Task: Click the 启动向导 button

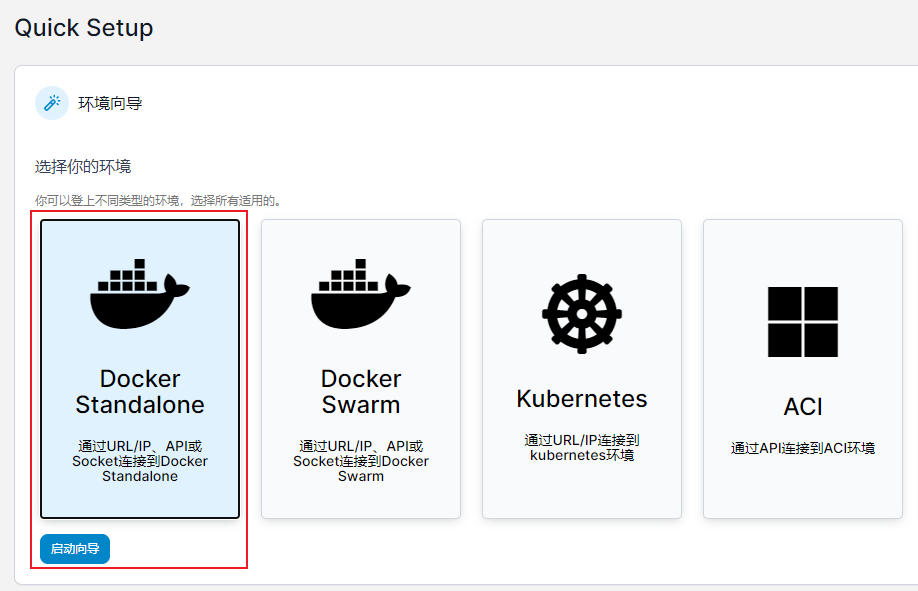Action: (75, 549)
